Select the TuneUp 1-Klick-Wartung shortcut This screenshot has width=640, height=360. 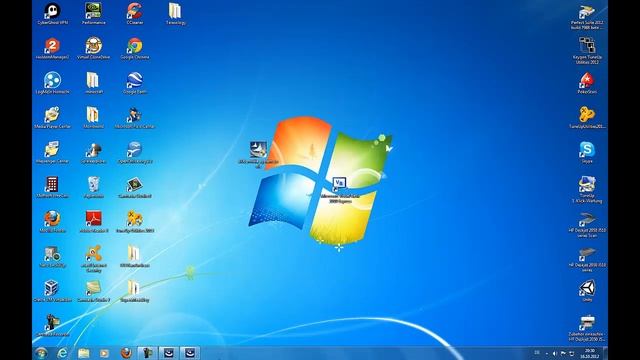587,189
